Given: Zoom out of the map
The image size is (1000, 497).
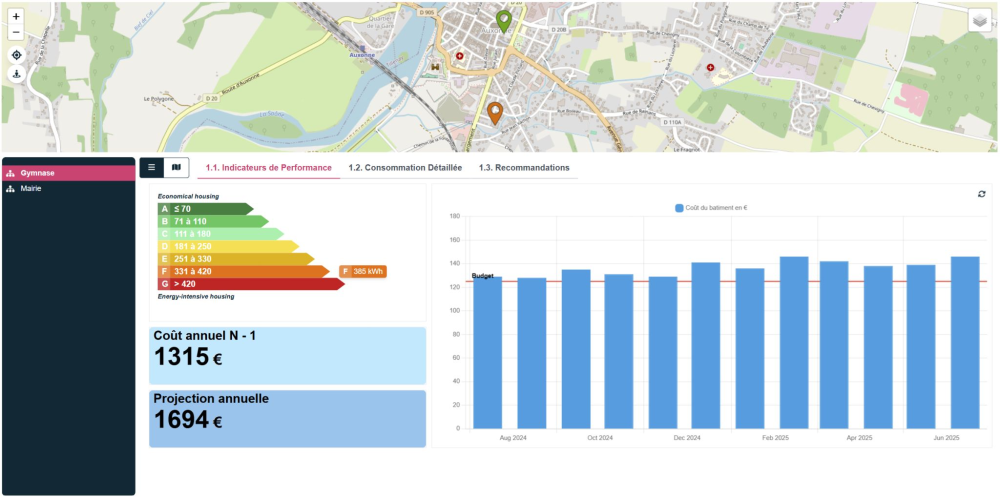Looking at the screenshot, I should 16,32.
